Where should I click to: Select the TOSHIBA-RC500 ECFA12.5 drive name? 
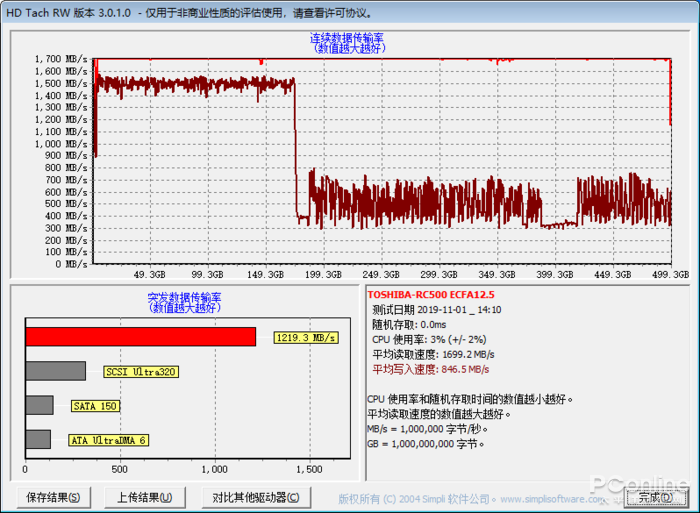point(430,295)
